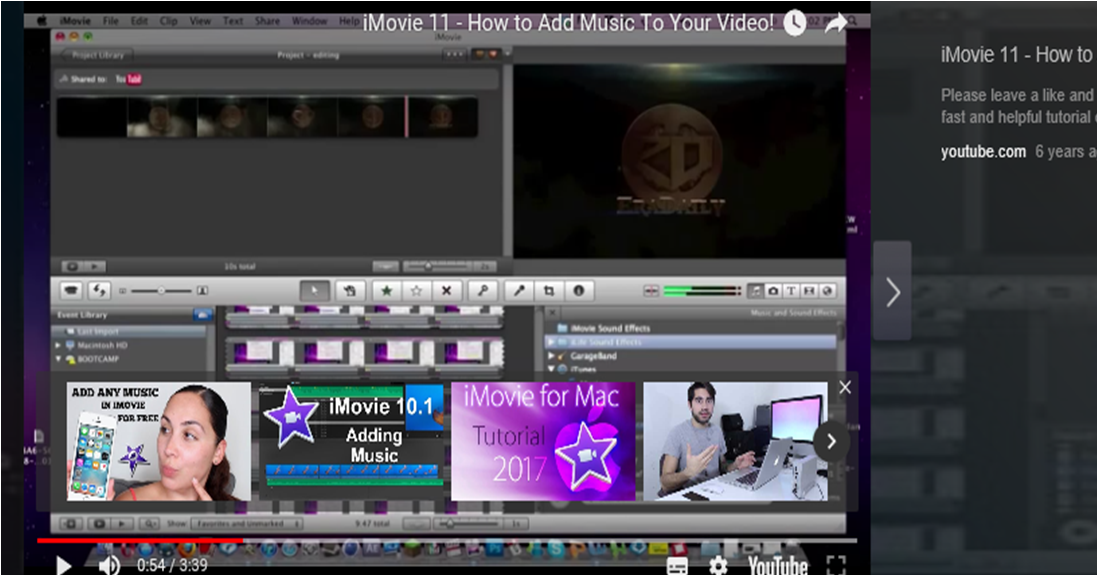Click the youtube.com source link
The image size is (1097, 576).
[x=983, y=152]
